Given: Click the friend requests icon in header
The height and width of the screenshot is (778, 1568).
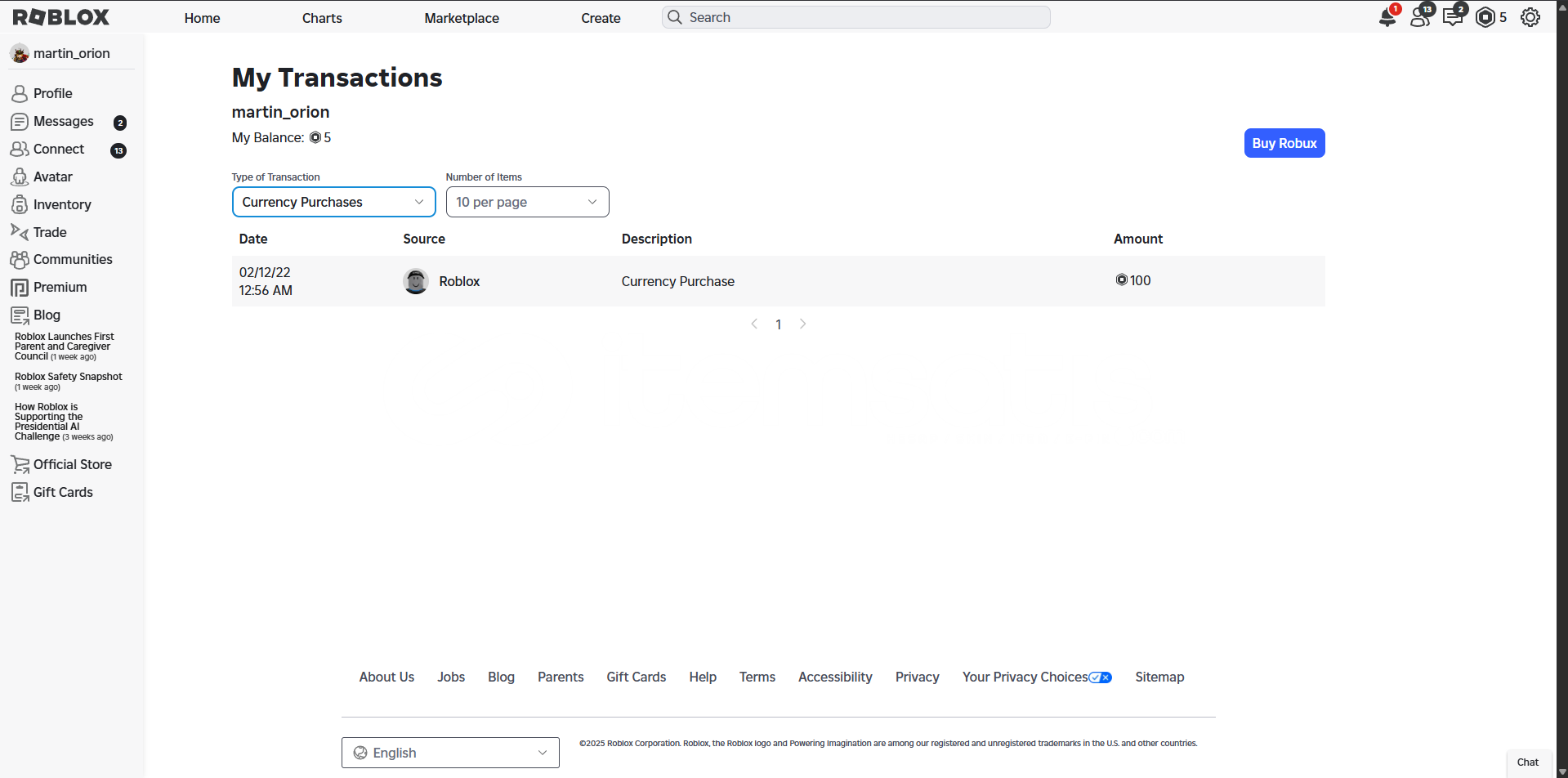Looking at the screenshot, I should click(1420, 17).
